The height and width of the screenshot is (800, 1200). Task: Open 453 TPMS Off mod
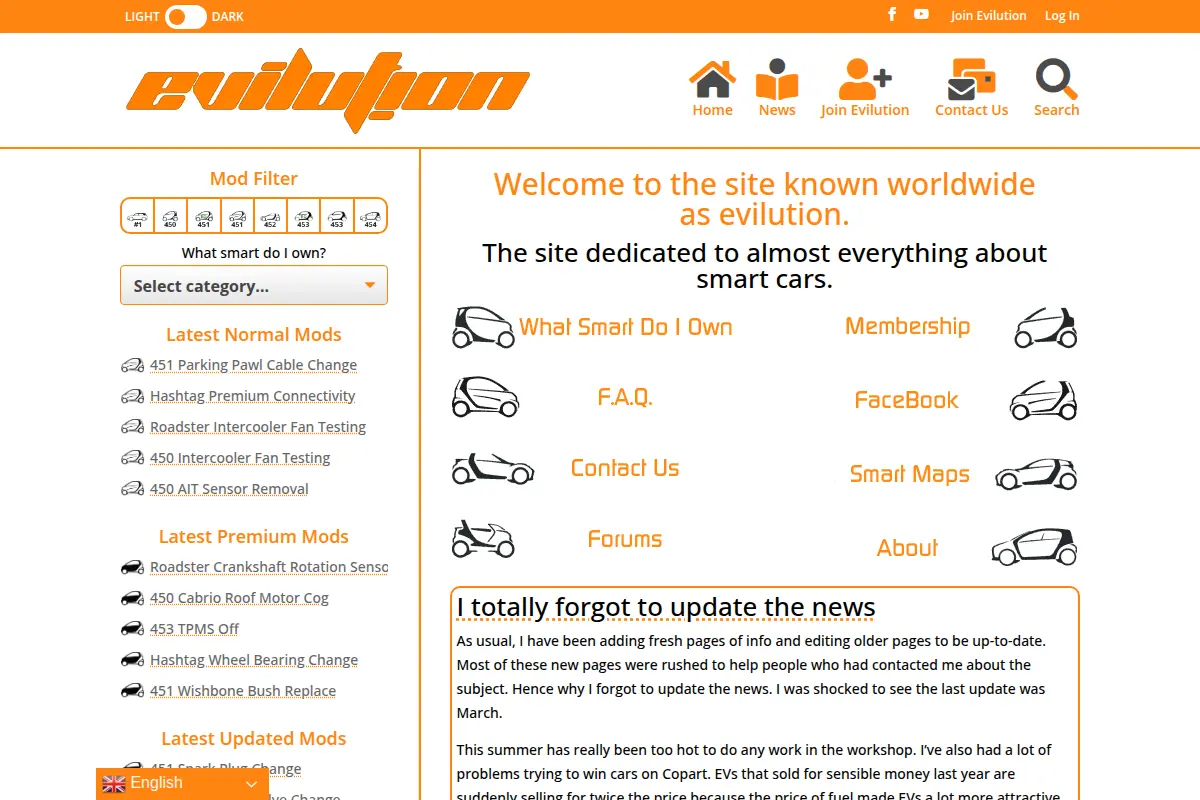194,629
